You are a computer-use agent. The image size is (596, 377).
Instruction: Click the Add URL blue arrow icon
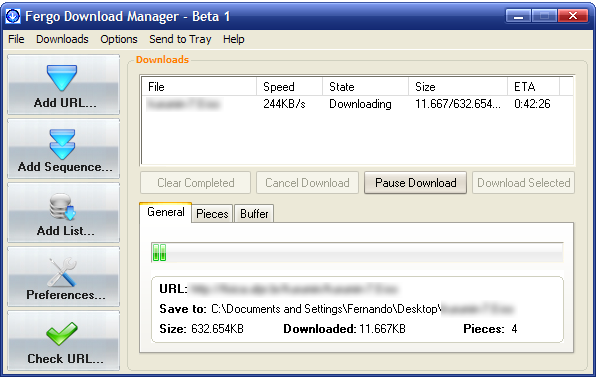(62, 78)
